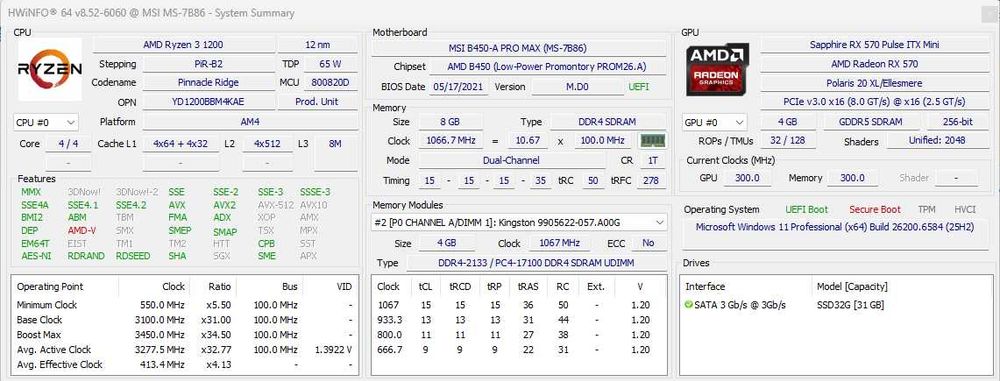The height and width of the screenshot is (381, 1000).
Task: Click the Polaris 20 XL/Ellesmere field
Action: click(874, 83)
